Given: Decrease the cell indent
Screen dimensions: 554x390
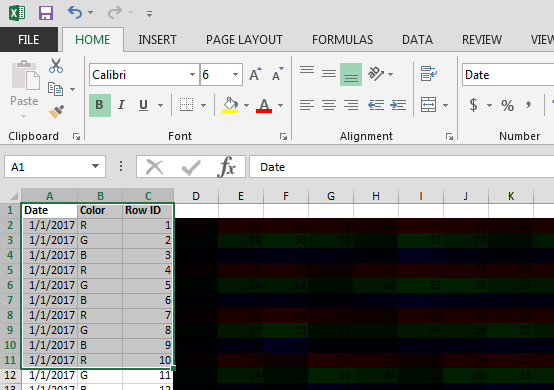Looking at the screenshot, I should pos(376,105).
